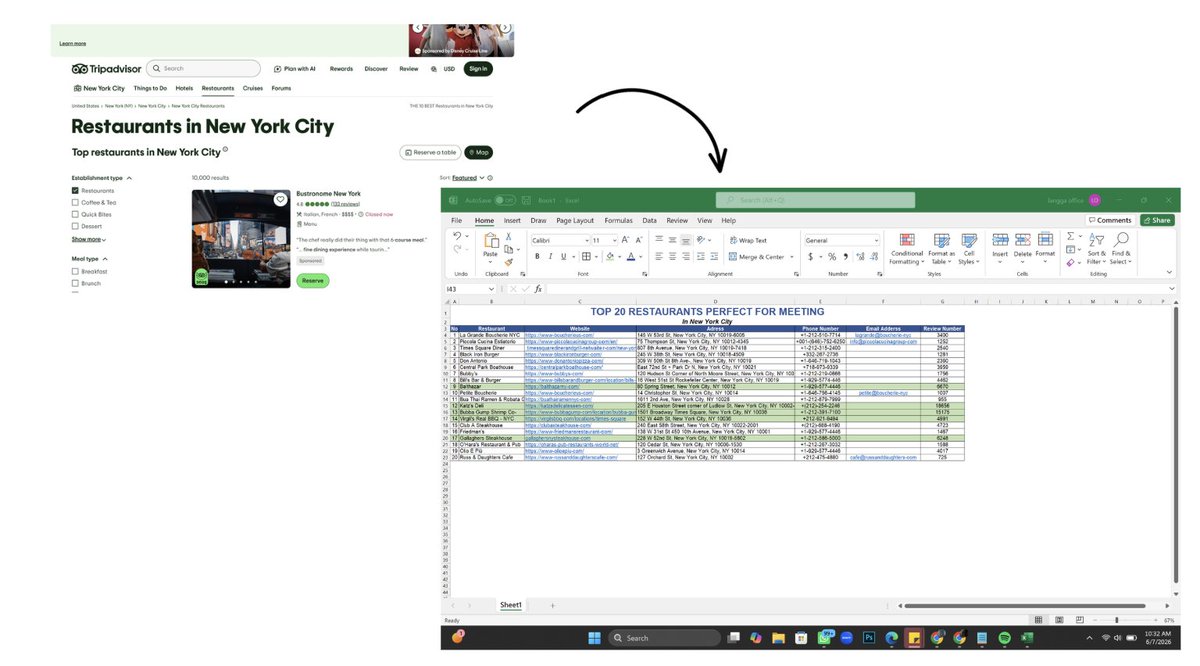
Task: Open the Merge & Center dropdown arrow
Action: [x=791, y=257]
